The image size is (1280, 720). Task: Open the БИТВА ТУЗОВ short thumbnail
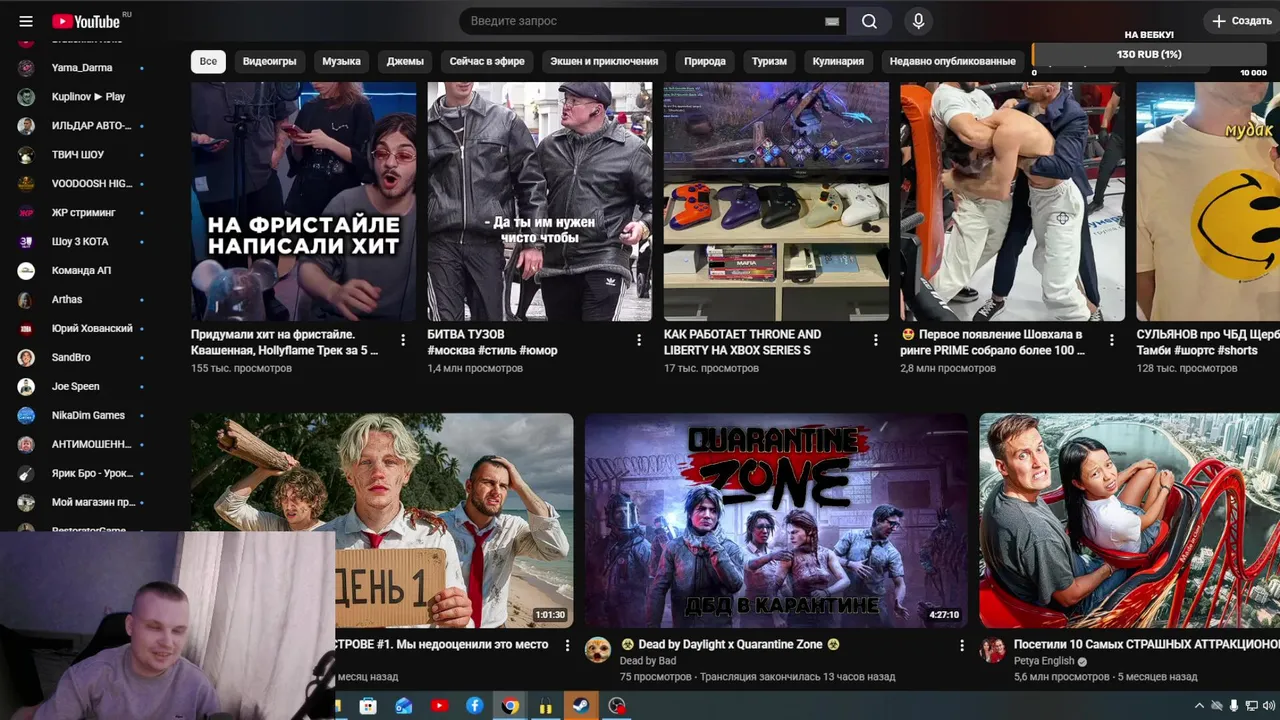click(x=539, y=201)
